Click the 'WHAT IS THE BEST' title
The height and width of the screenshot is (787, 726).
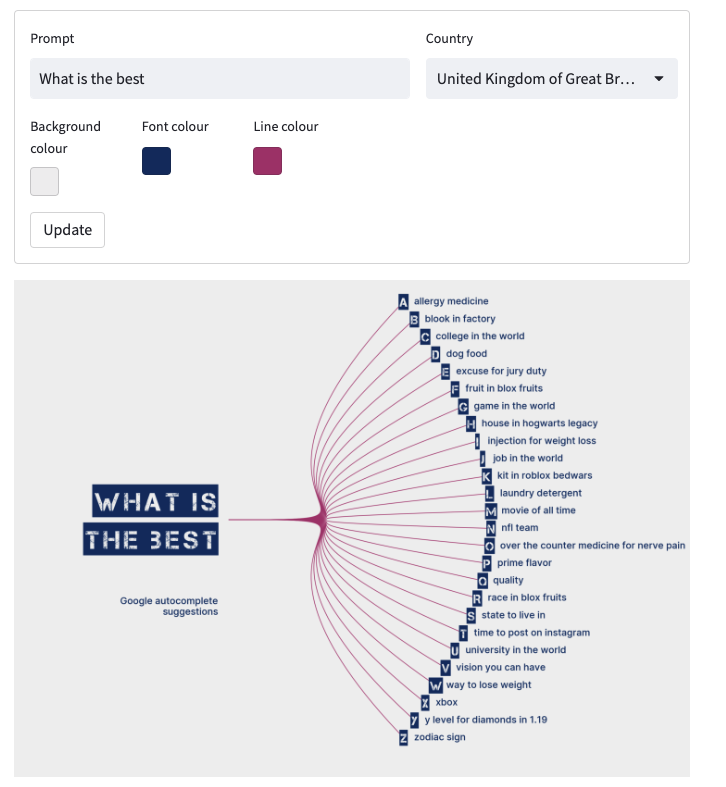coord(155,520)
